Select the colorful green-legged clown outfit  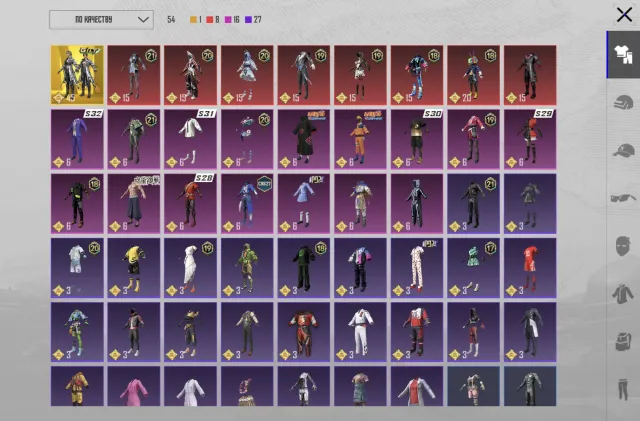77,332
